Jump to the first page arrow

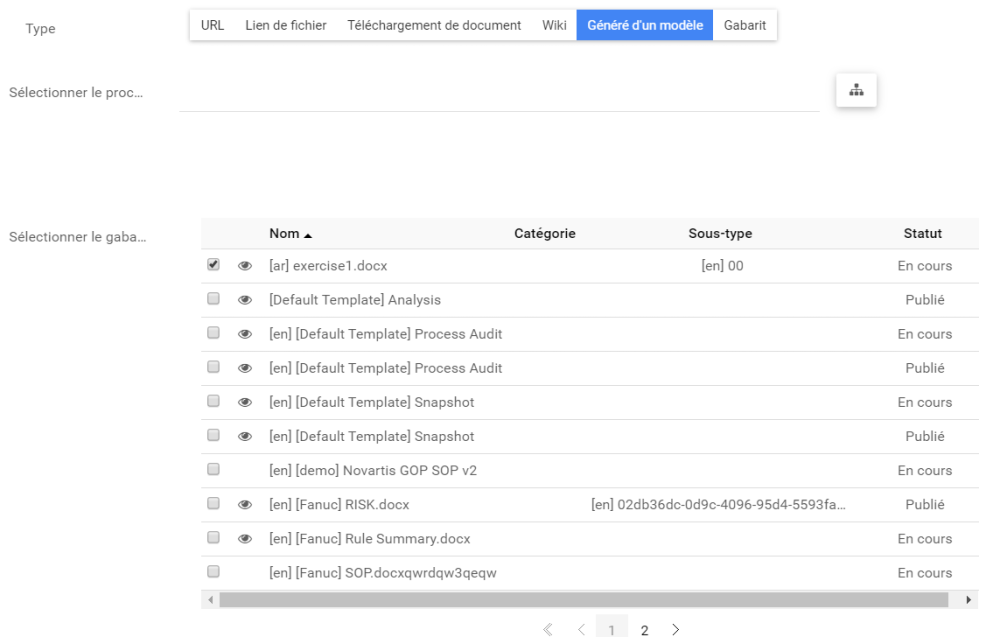point(547,630)
